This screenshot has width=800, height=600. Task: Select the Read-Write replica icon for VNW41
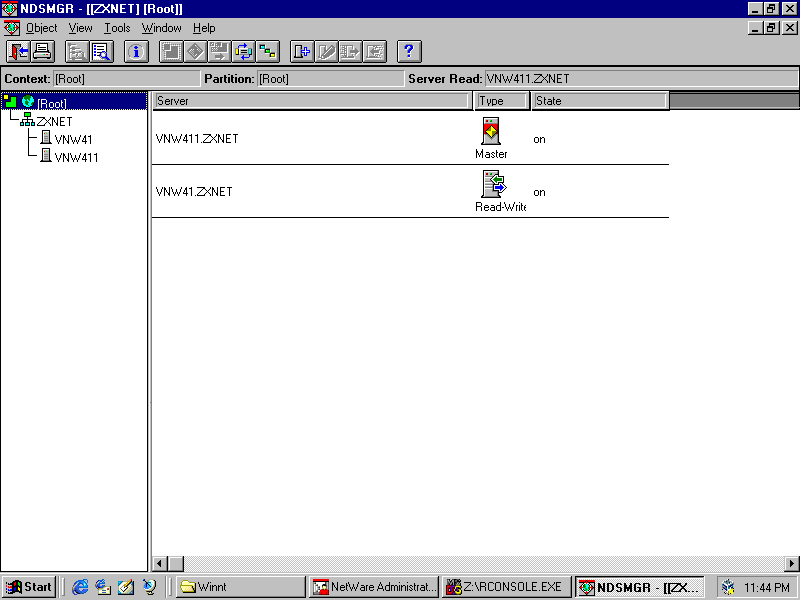(492, 184)
